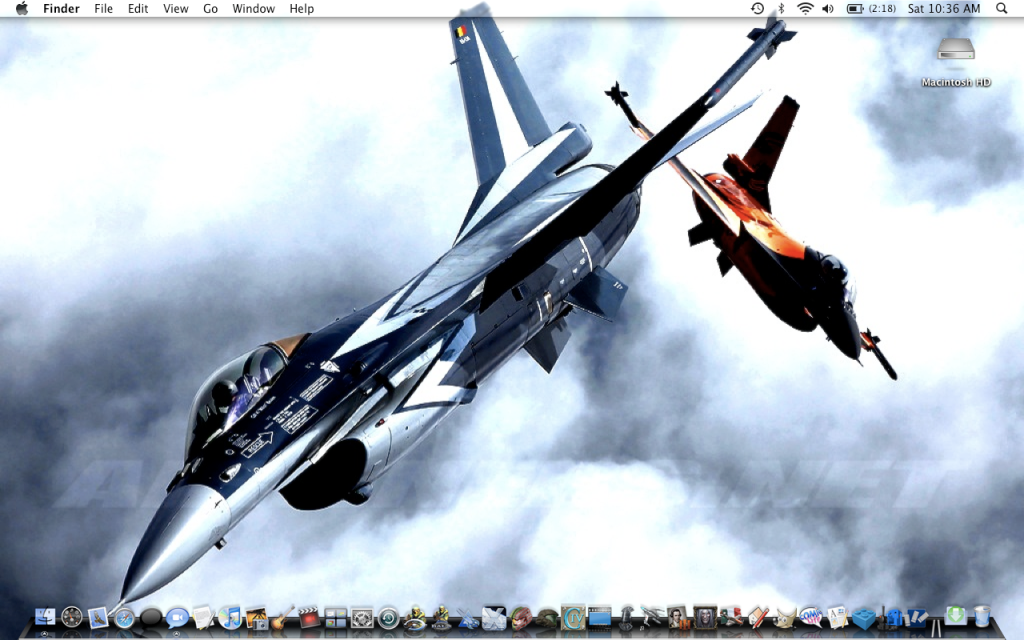Image resolution: width=1024 pixels, height=640 pixels.
Task: Open the red clapperboard movie app
Action: coord(309,616)
